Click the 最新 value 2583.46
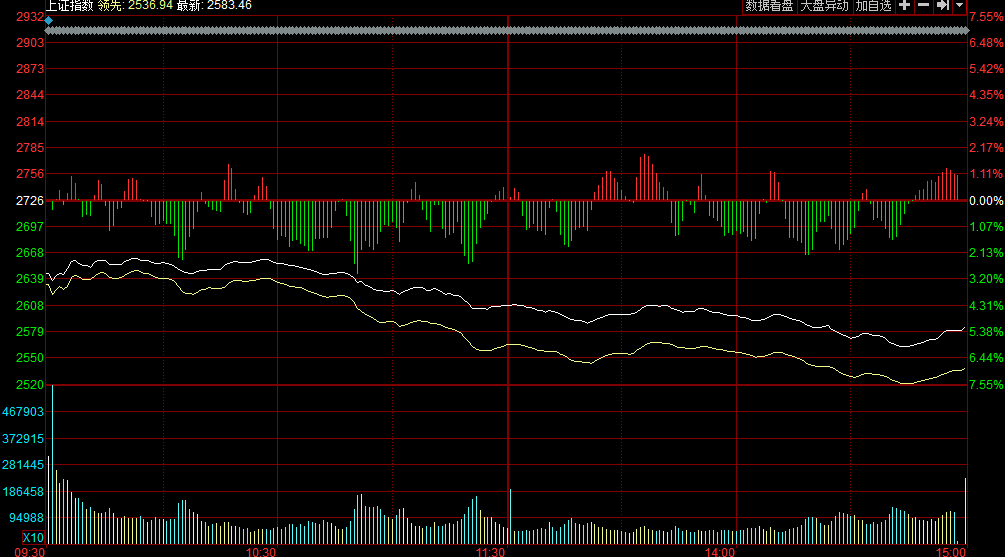Viewport: 1005px width, 557px height. click(x=229, y=6)
